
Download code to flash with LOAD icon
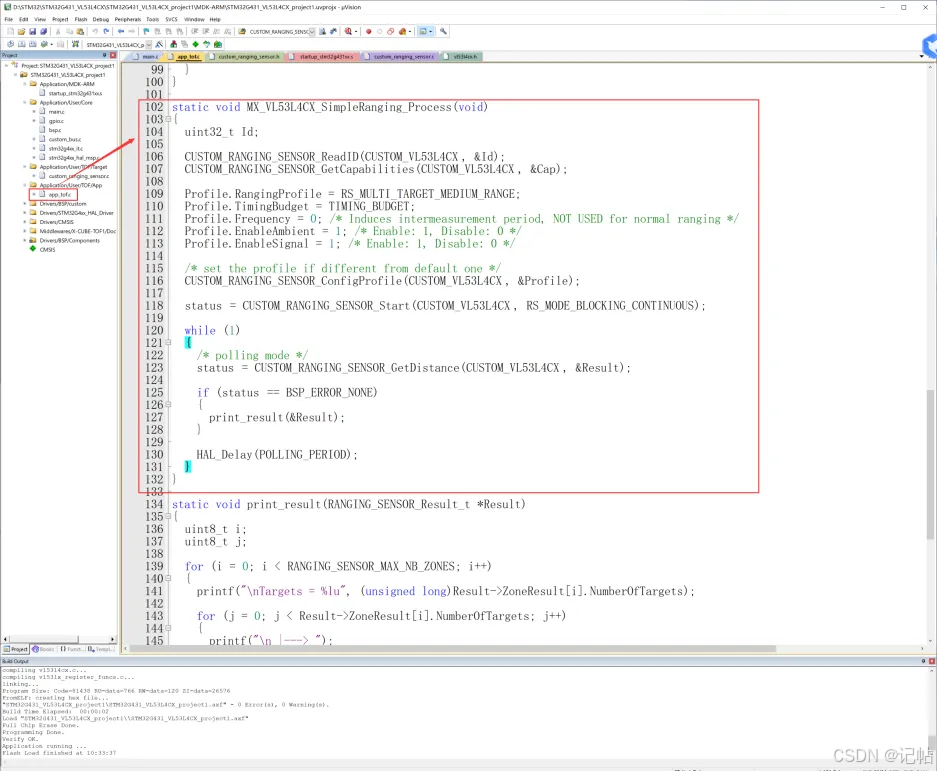75,44
